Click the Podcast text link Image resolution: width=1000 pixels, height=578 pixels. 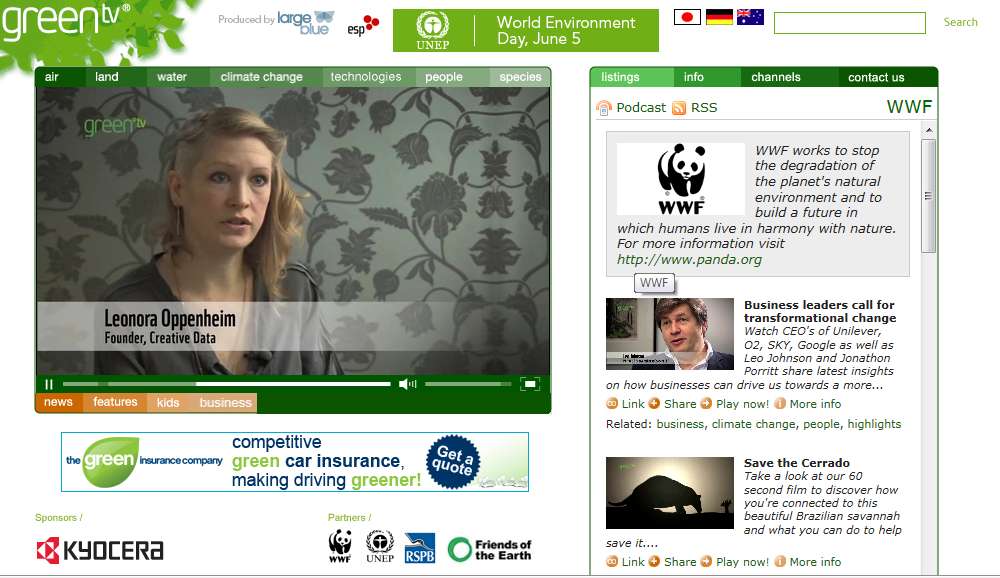(x=641, y=108)
